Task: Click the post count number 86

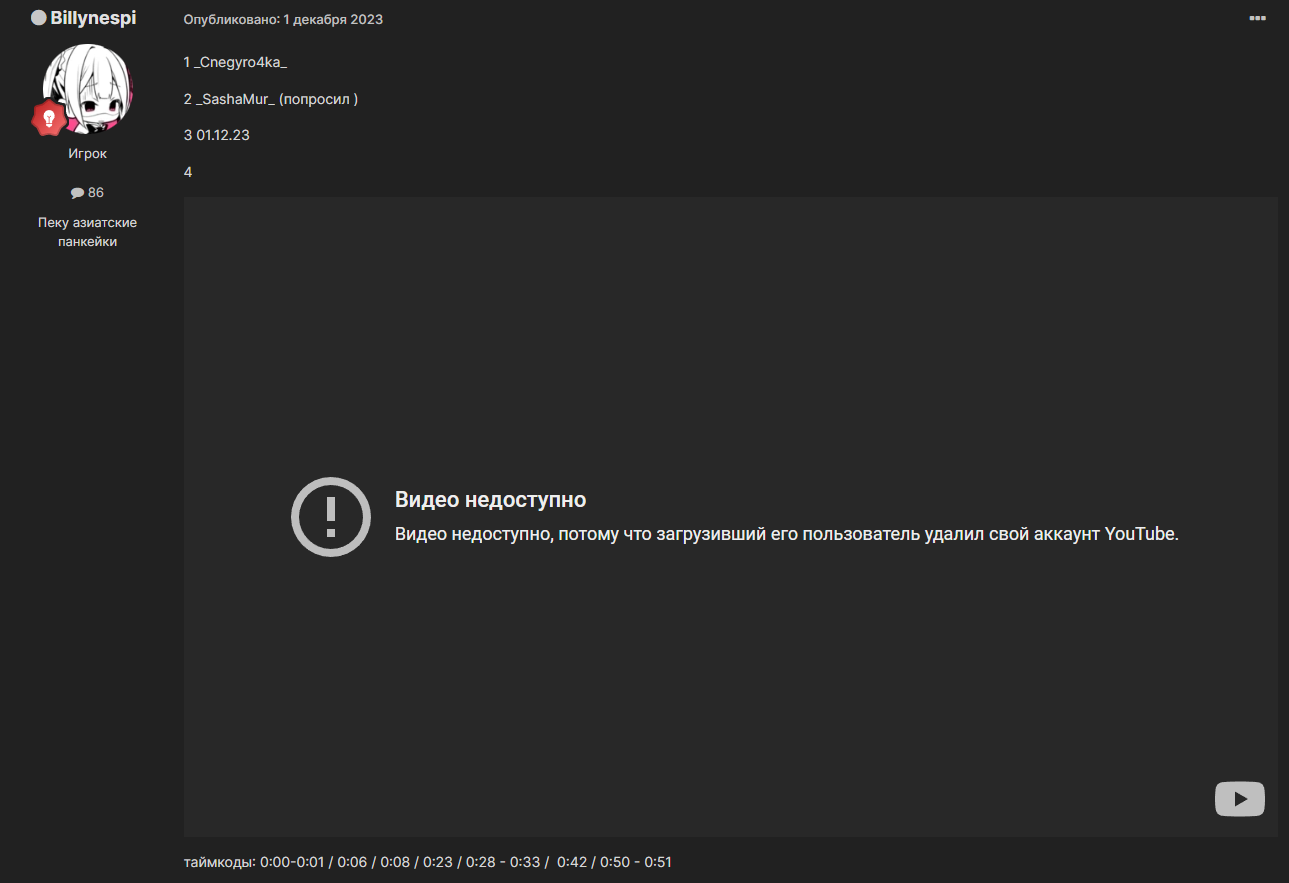Action: 96,193
